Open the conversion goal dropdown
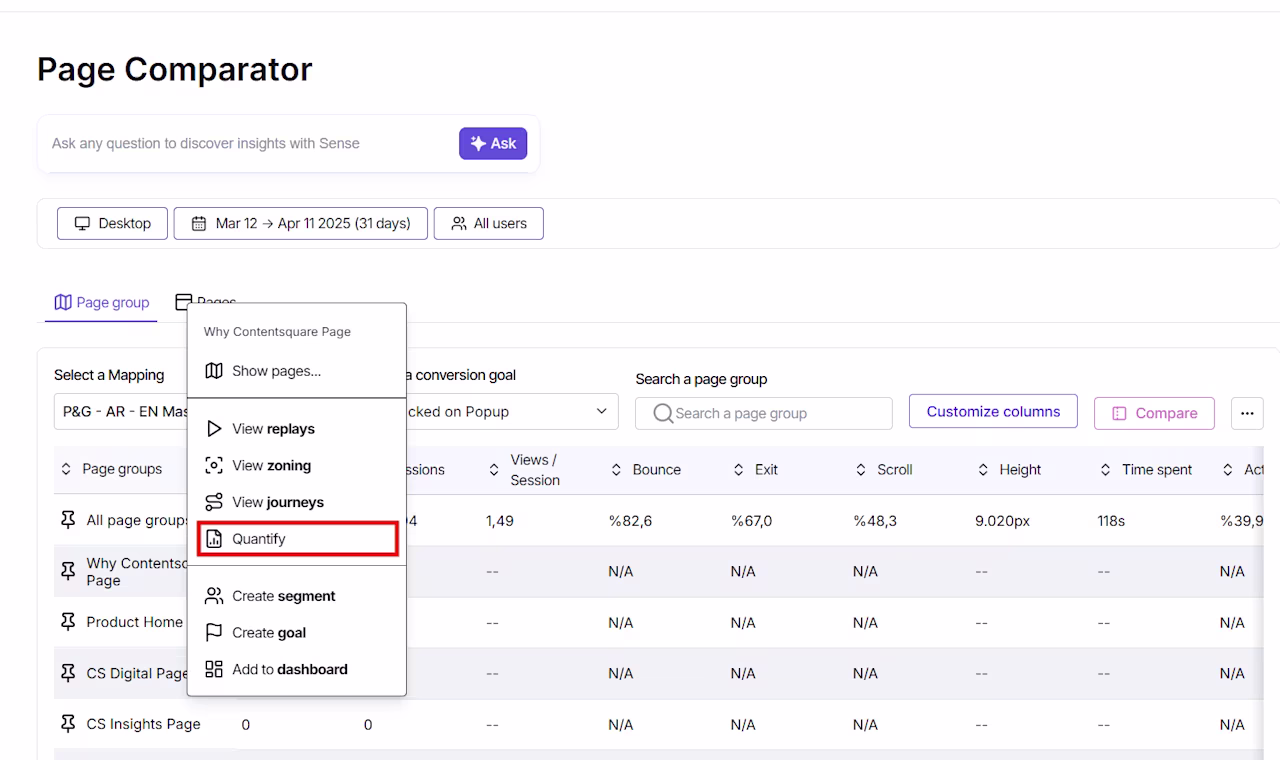The width and height of the screenshot is (1280, 760). [512, 411]
